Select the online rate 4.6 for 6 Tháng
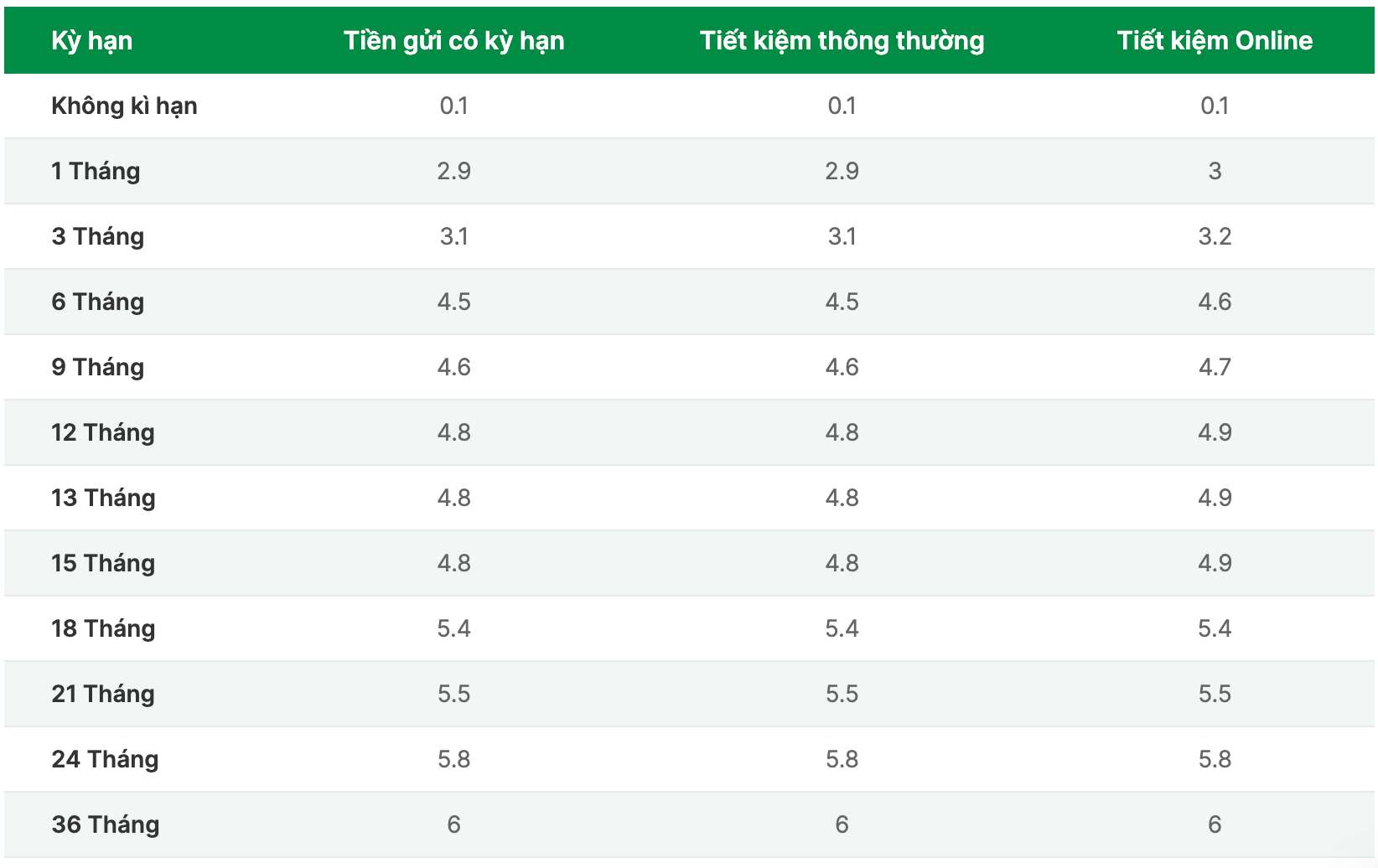 [x=1215, y=302]
